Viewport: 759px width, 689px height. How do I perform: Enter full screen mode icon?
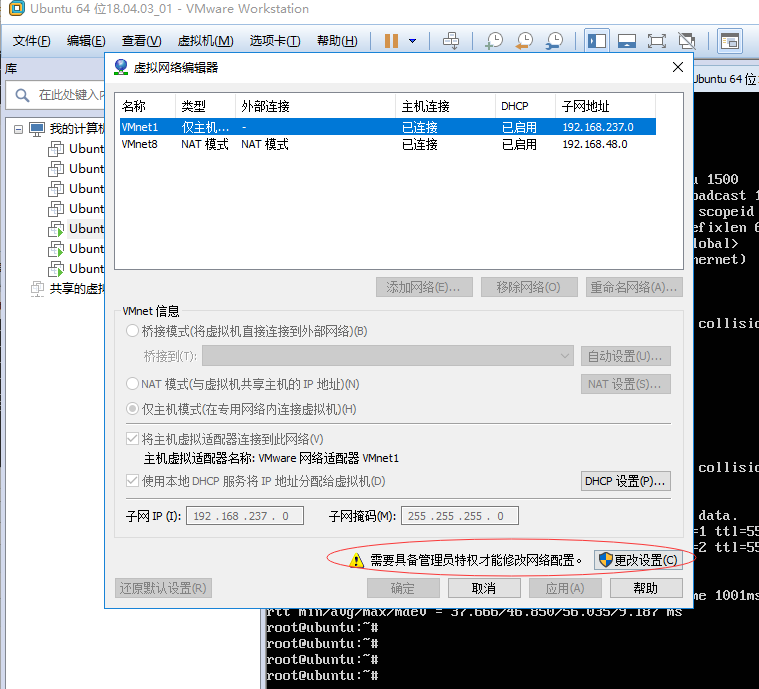(x=656, y=41)
